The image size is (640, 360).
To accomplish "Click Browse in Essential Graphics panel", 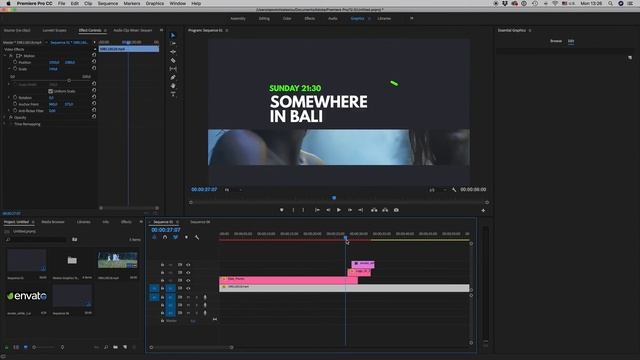I will 556,41.
